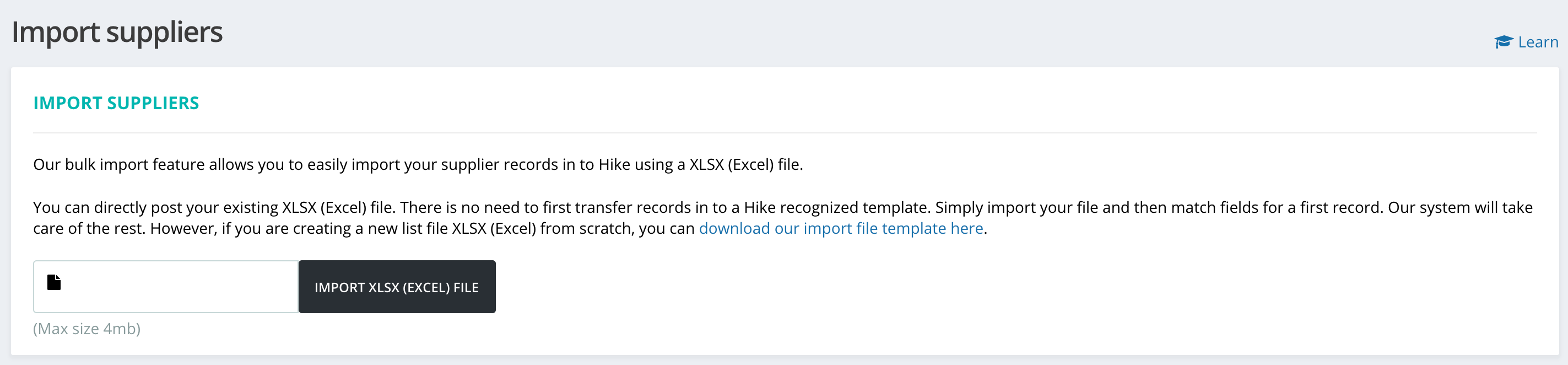Click the document file icon in upload field
The image size is (1568, 365).
pos(54,282)
